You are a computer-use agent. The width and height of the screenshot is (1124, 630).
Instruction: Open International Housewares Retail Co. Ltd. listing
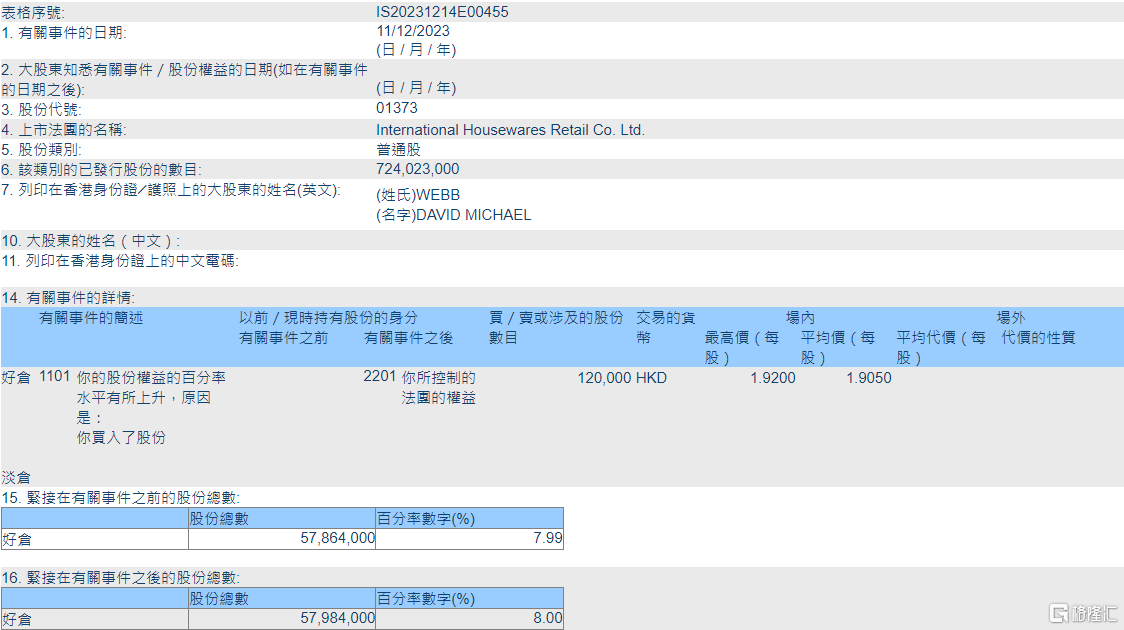(x=511, y=129)
